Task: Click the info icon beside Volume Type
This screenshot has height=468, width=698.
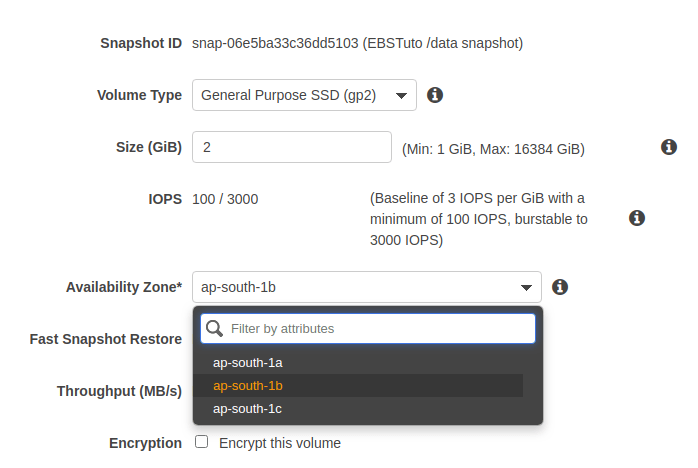Action: [x=435, y=95]
